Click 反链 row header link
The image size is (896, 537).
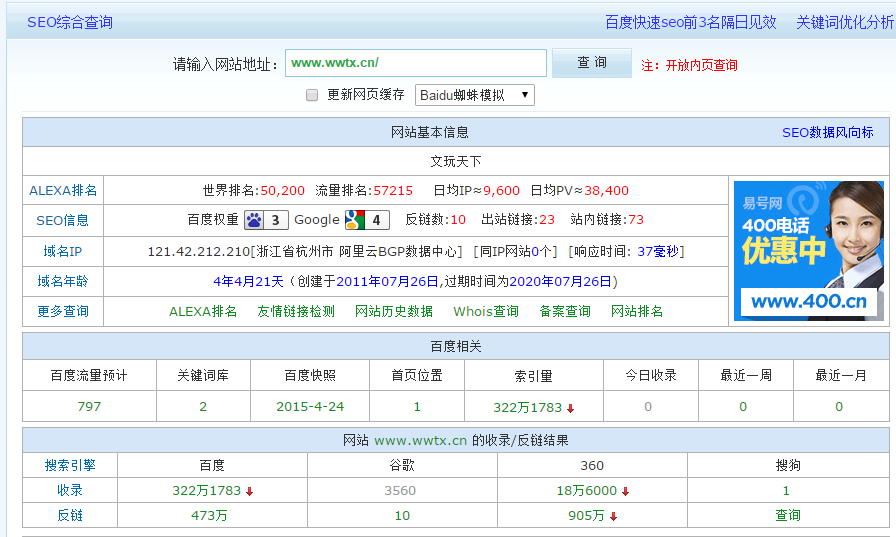point(70,515)
